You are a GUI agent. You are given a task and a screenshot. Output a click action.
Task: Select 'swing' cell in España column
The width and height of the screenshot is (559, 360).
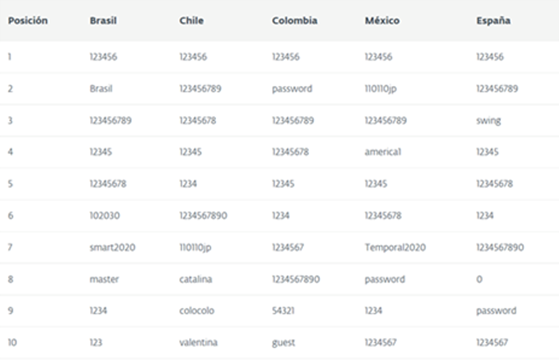[x=488, y=120]
